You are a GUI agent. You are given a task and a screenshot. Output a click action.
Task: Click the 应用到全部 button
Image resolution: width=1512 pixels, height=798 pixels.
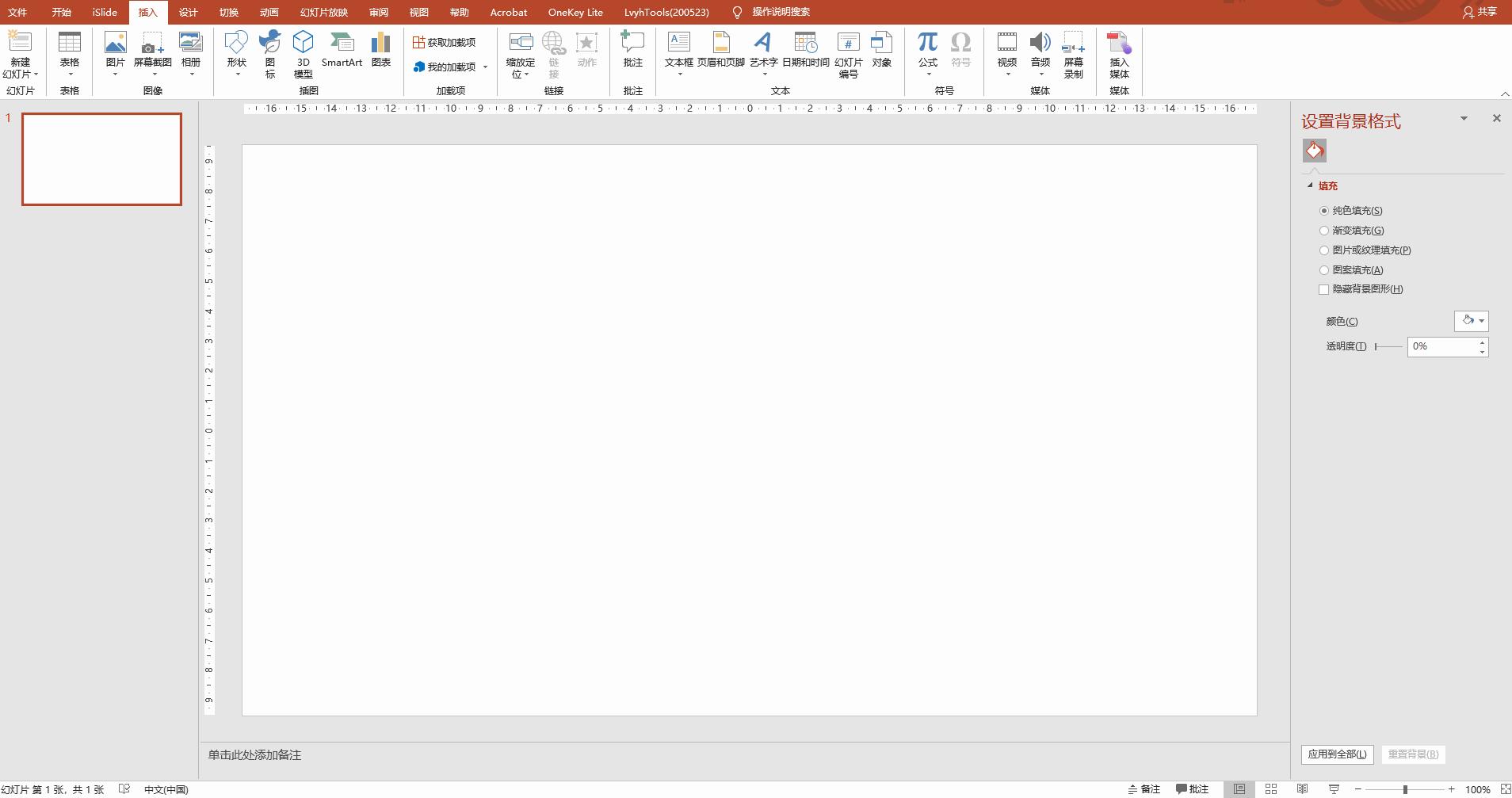click(1337, 754)
